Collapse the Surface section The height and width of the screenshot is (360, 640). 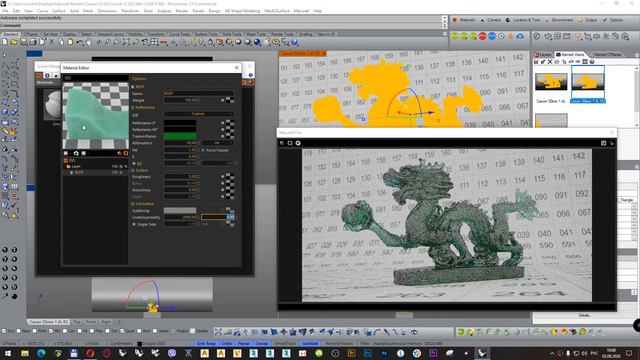[x=133, y=170]
